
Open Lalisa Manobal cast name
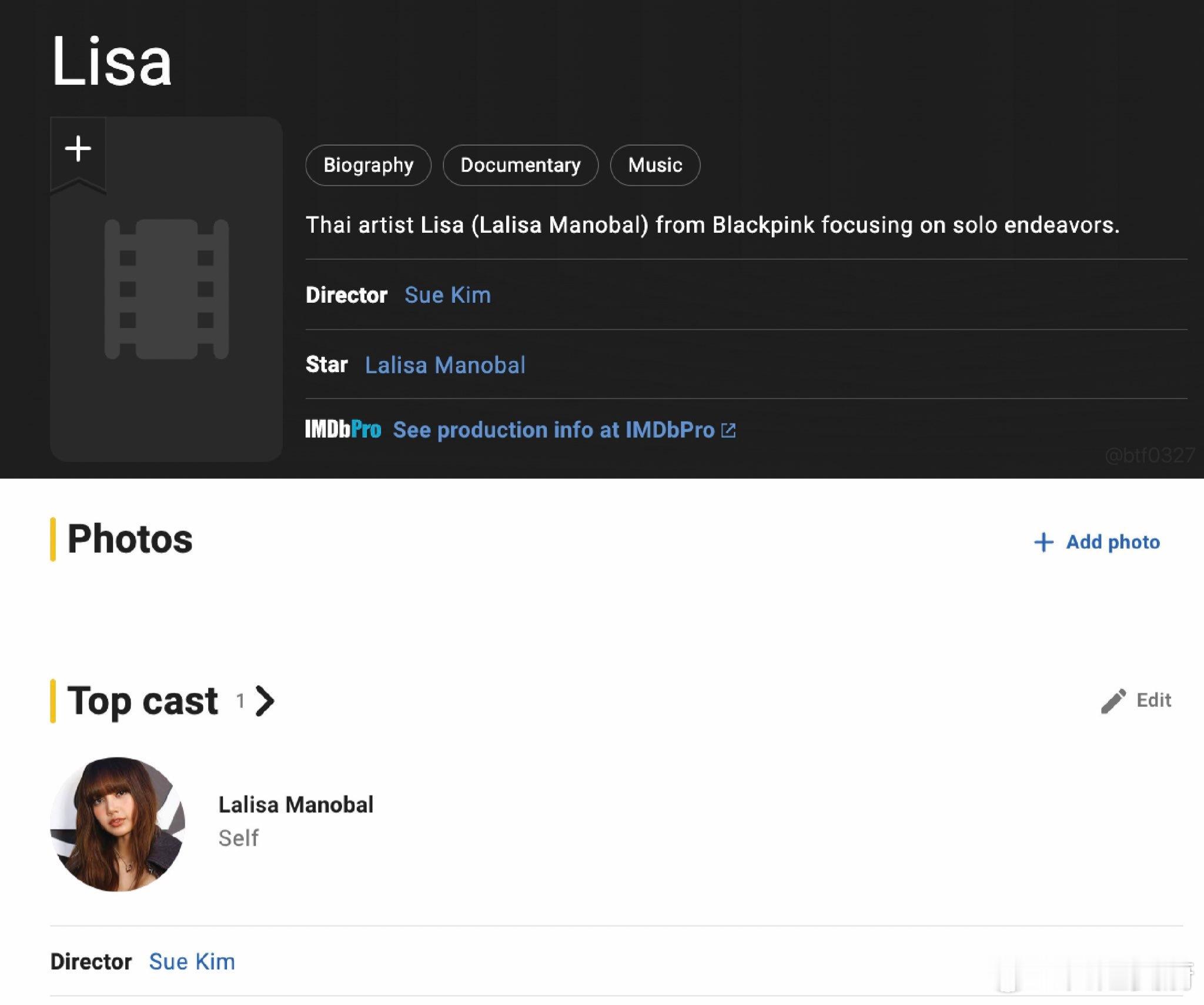296,804
